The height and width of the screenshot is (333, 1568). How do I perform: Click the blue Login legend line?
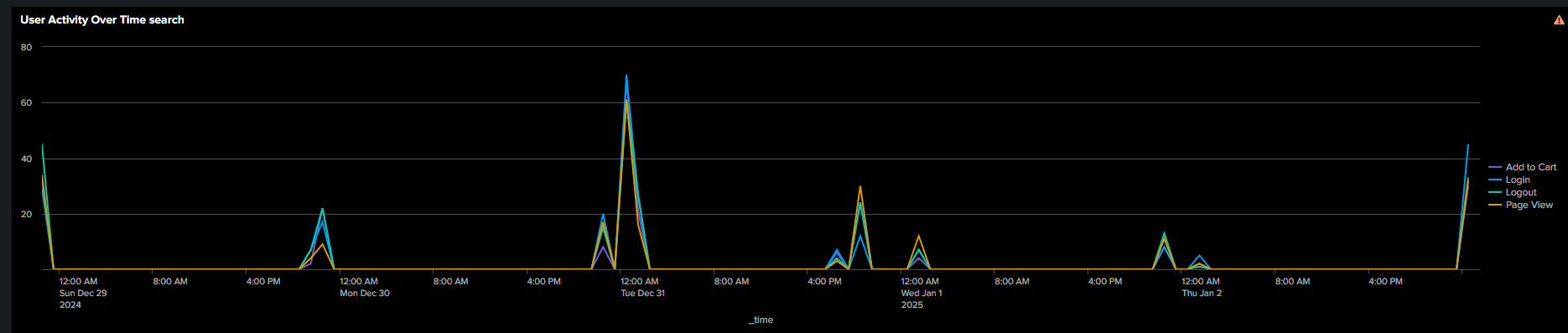pyautogui.click(x=1495, y=180)
